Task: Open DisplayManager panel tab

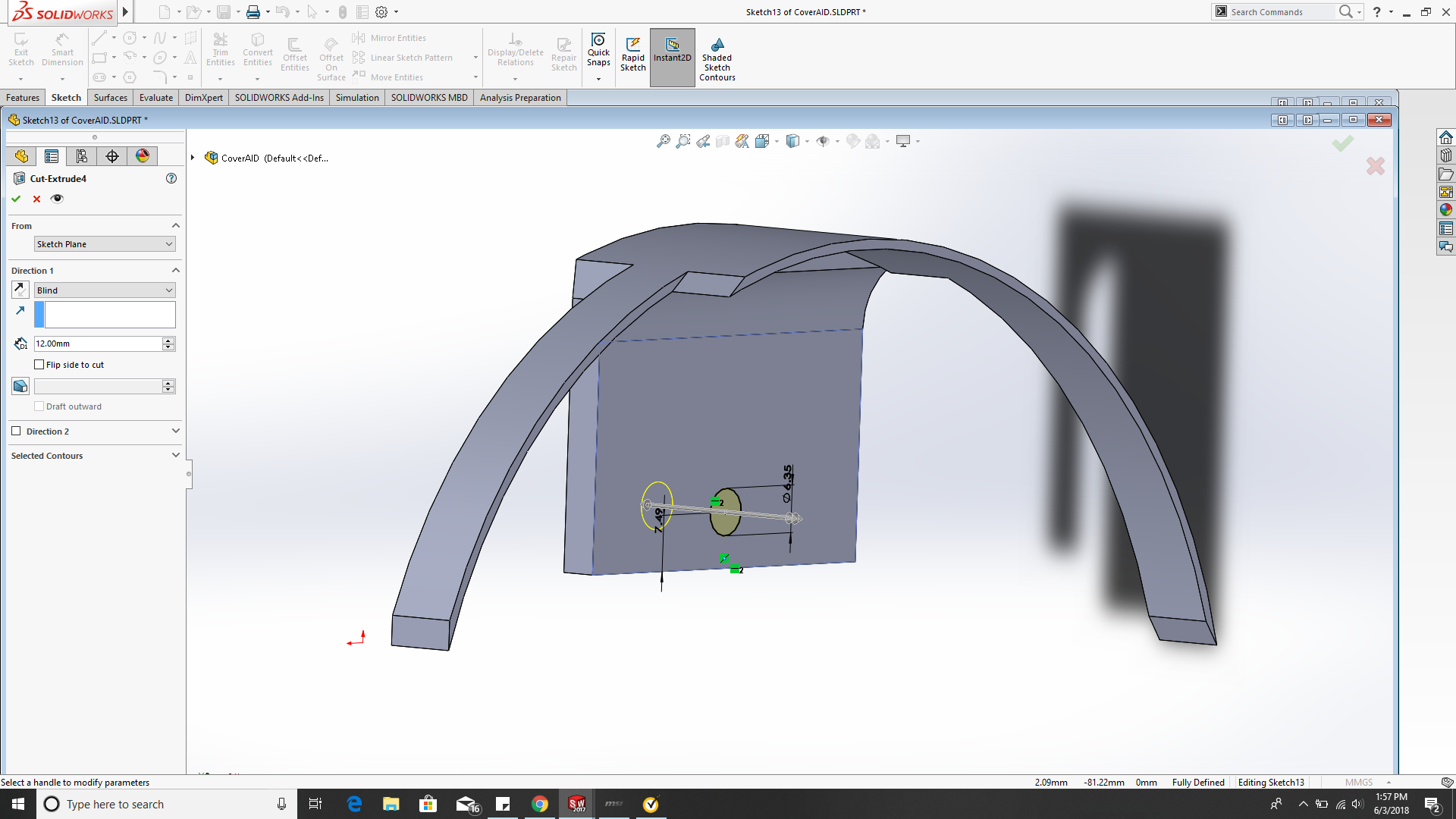Action: tap(143, 156)
